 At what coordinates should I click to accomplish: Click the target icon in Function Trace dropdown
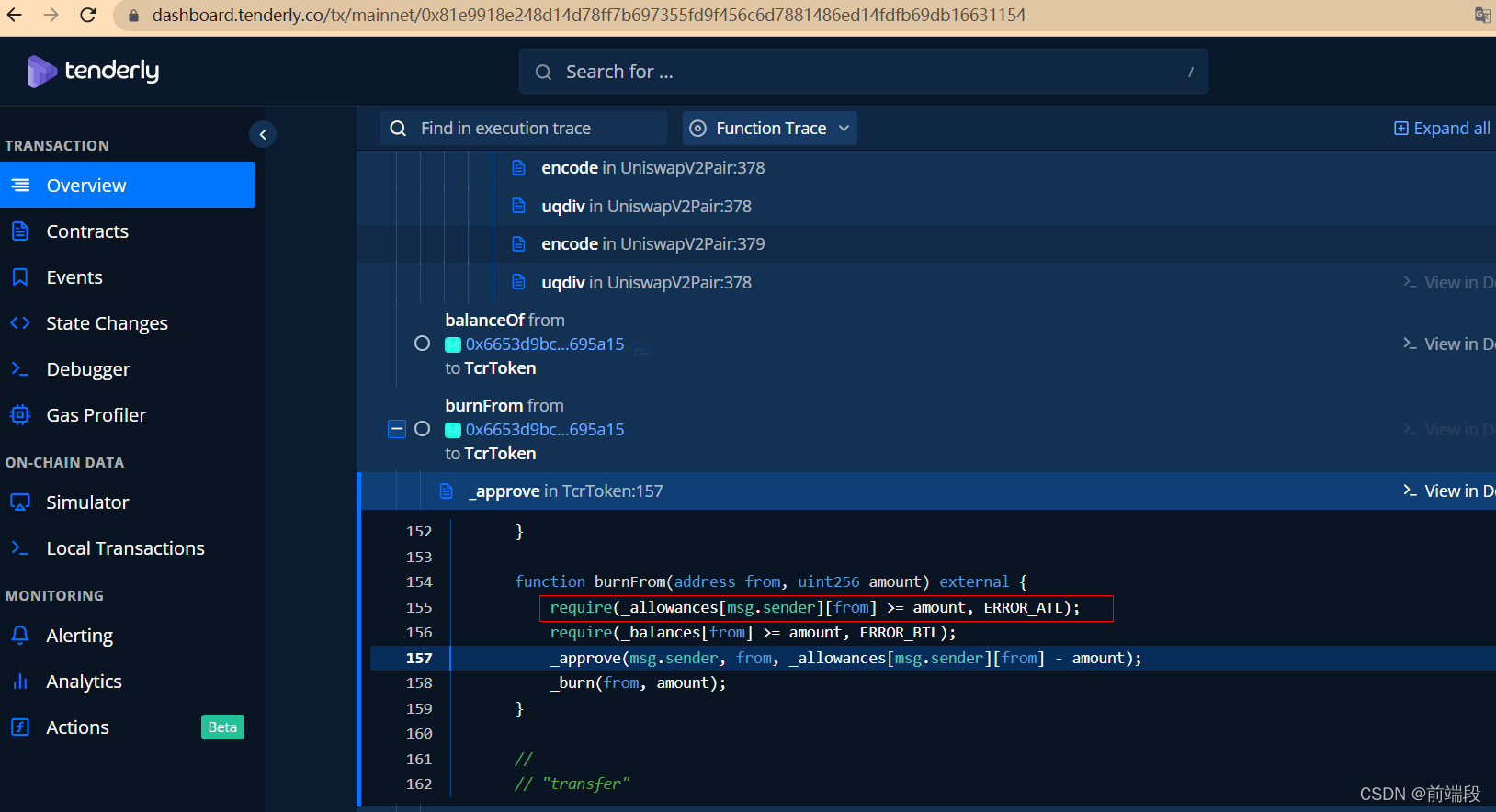pyautogui.click(x=697, y=129)
